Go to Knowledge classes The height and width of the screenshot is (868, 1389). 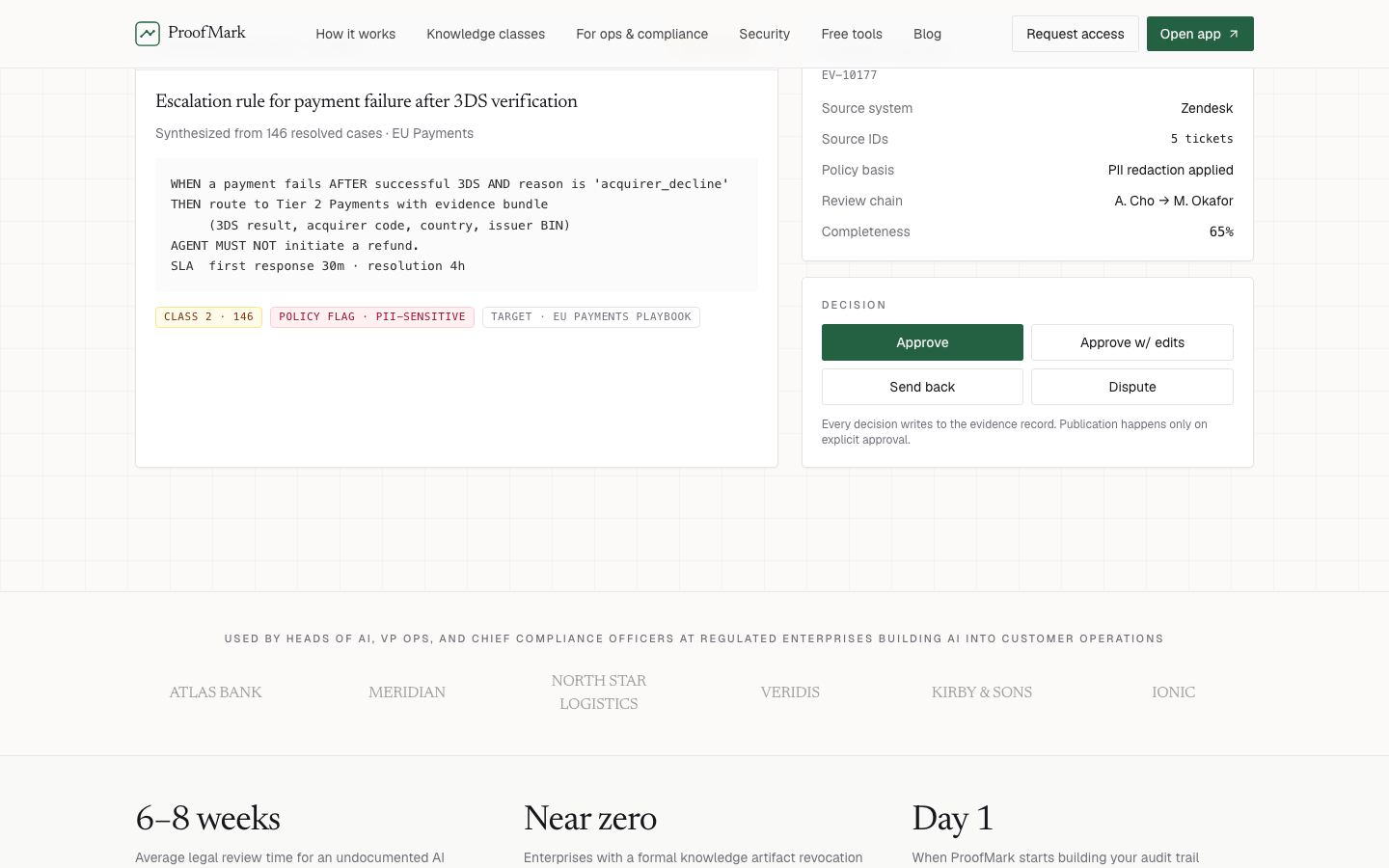[x=485, y=34]
